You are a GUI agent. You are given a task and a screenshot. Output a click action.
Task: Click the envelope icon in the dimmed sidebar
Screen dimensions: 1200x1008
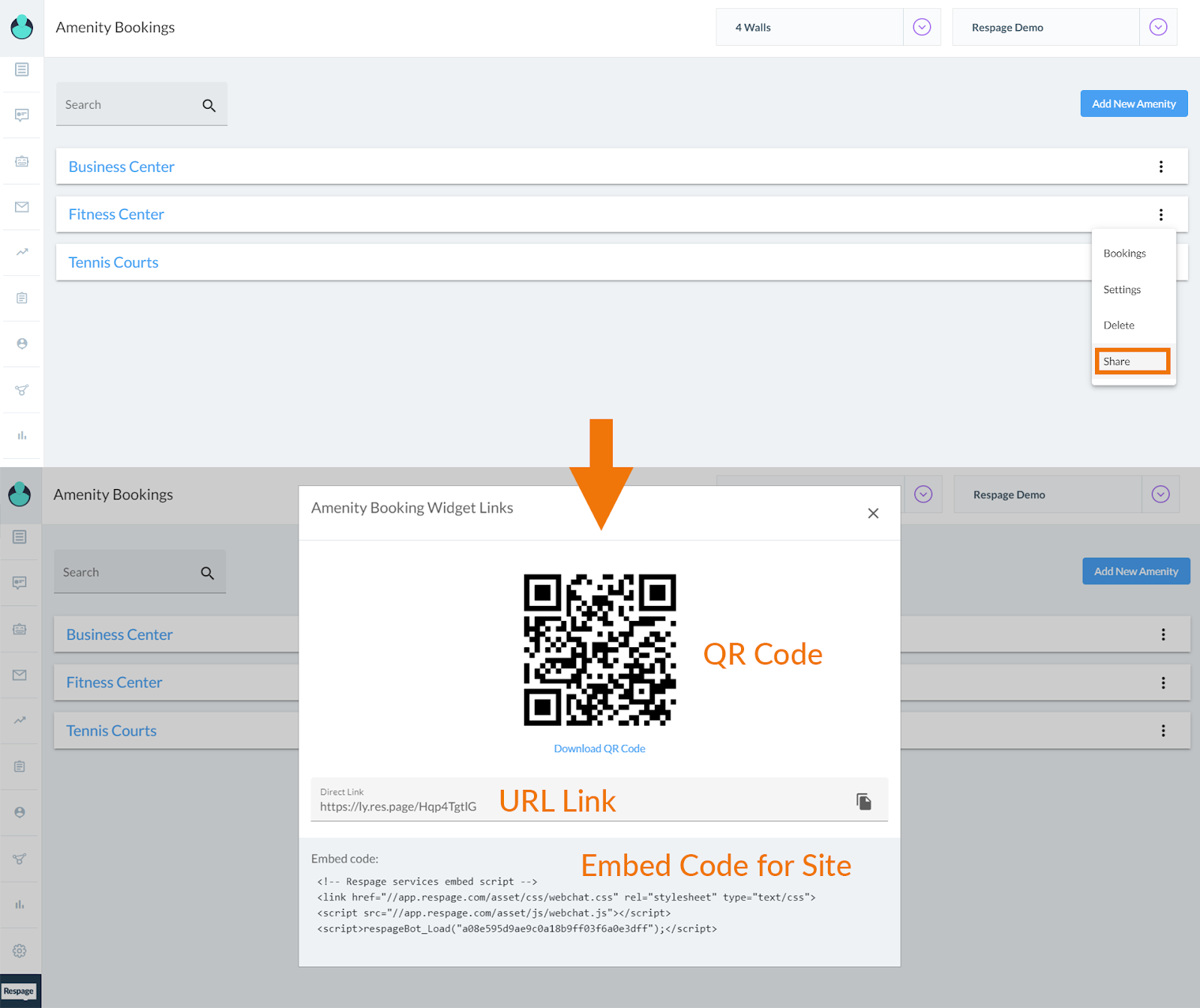[19, 675]
